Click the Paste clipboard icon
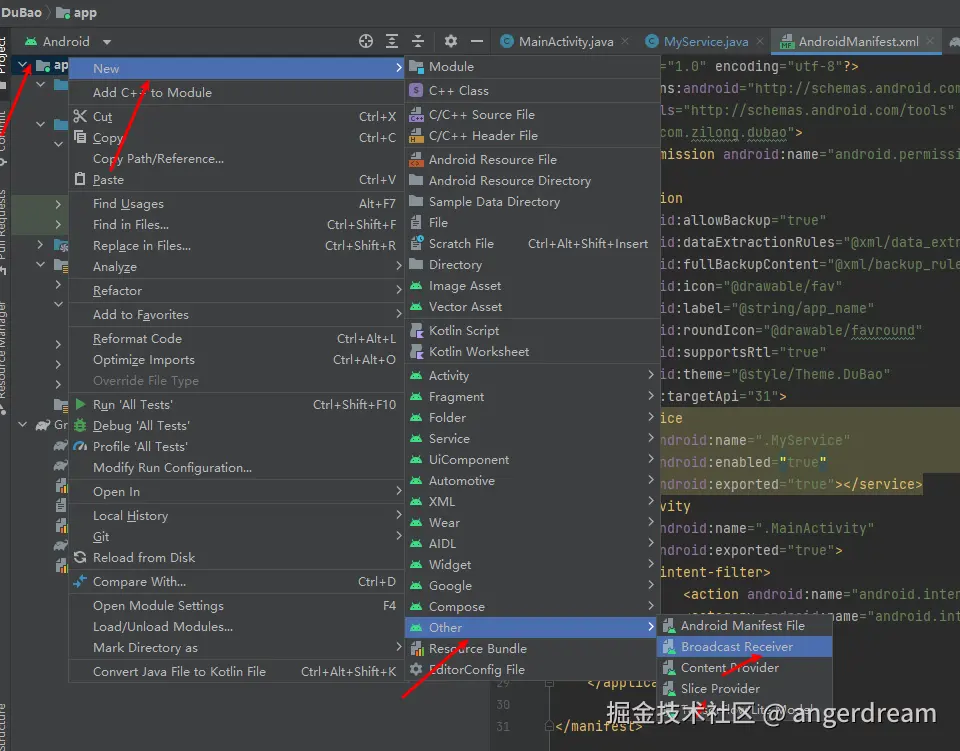Image resolution: width=960 pixels, height=751 pixels. pos(80,179)
